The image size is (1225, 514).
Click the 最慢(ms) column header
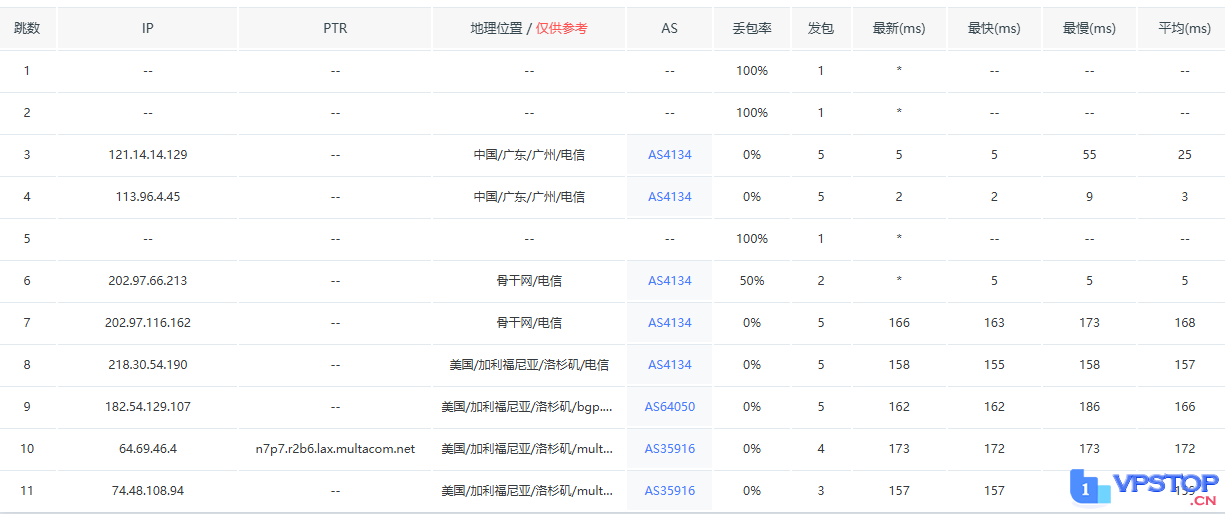[1089, 29]
